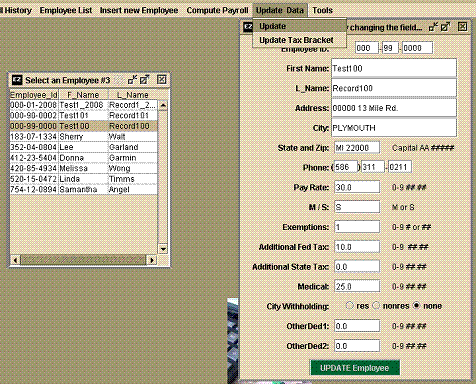Click the Employee ID field showing 000
476x384 pixels.
pyautogui.click(x=367, y=48)
